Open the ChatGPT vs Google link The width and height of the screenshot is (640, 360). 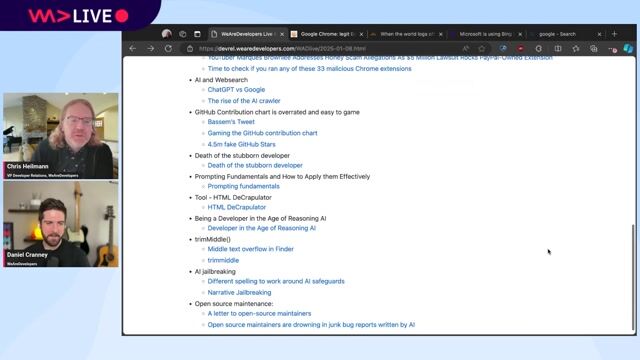[236, 89]
